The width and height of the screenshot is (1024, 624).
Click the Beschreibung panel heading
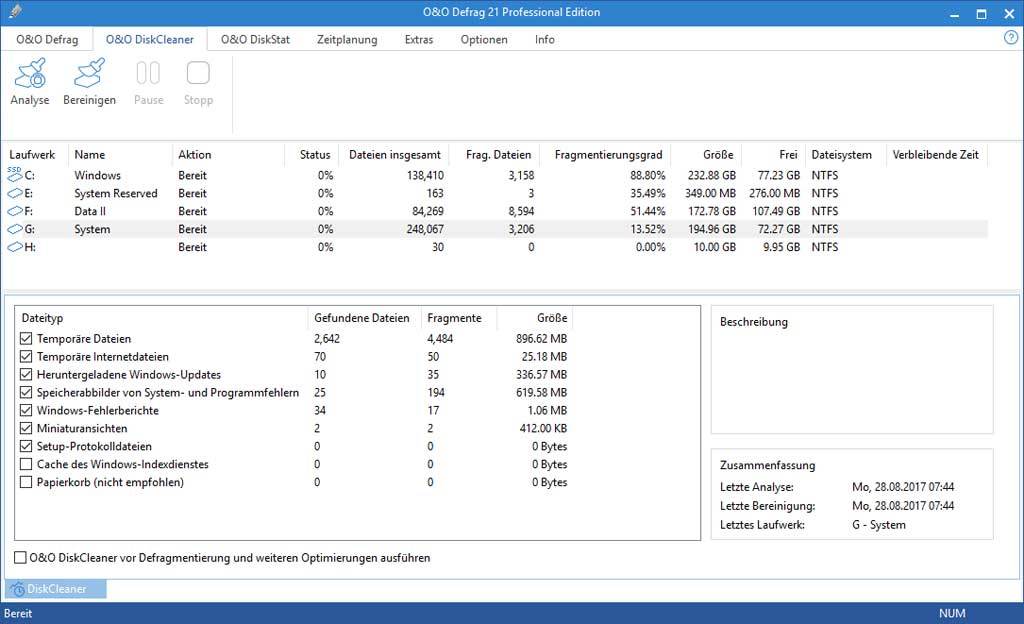(754, 322)
